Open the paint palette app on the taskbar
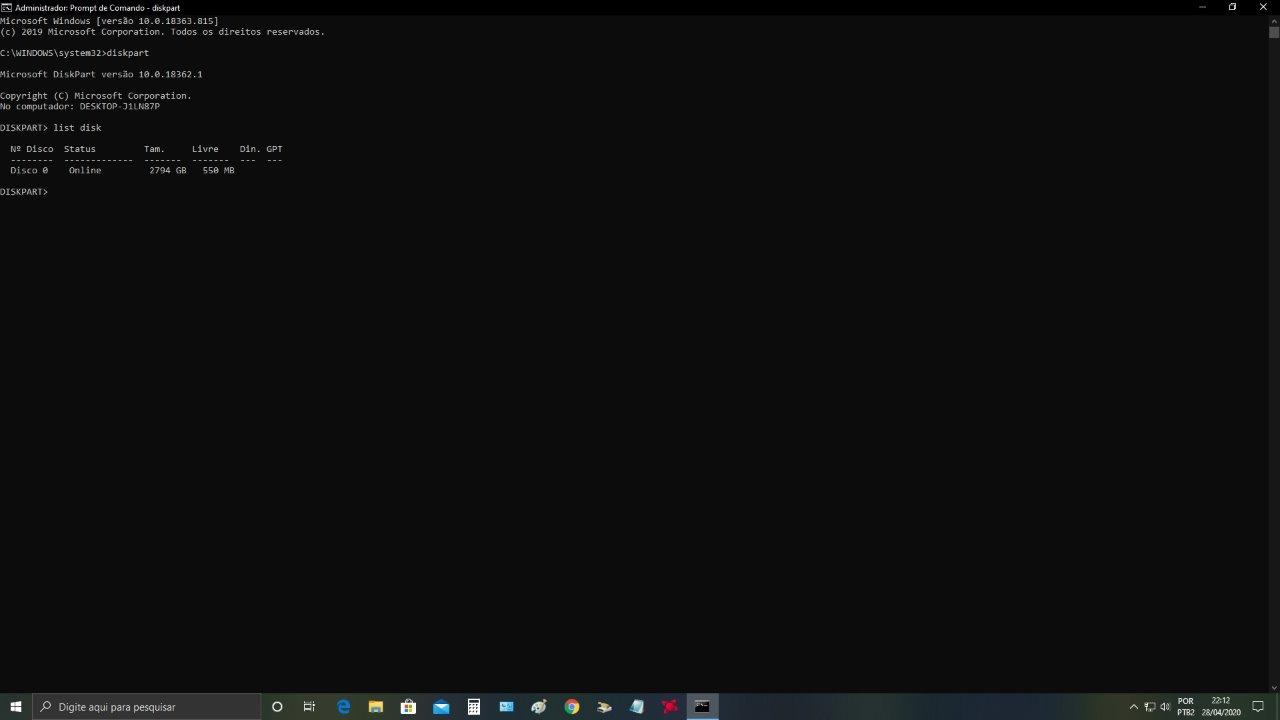Viewport: 1280px width, 720px height. pos(539,707)
